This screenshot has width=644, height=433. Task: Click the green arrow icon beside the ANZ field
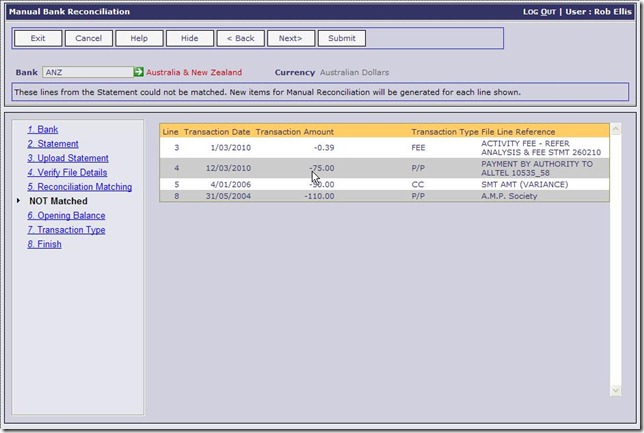coord(139,73)
